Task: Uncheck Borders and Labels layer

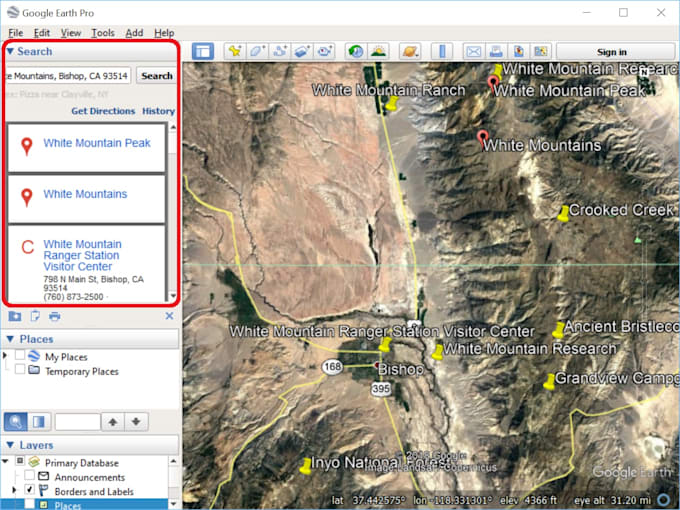Action: click(29, 490)
